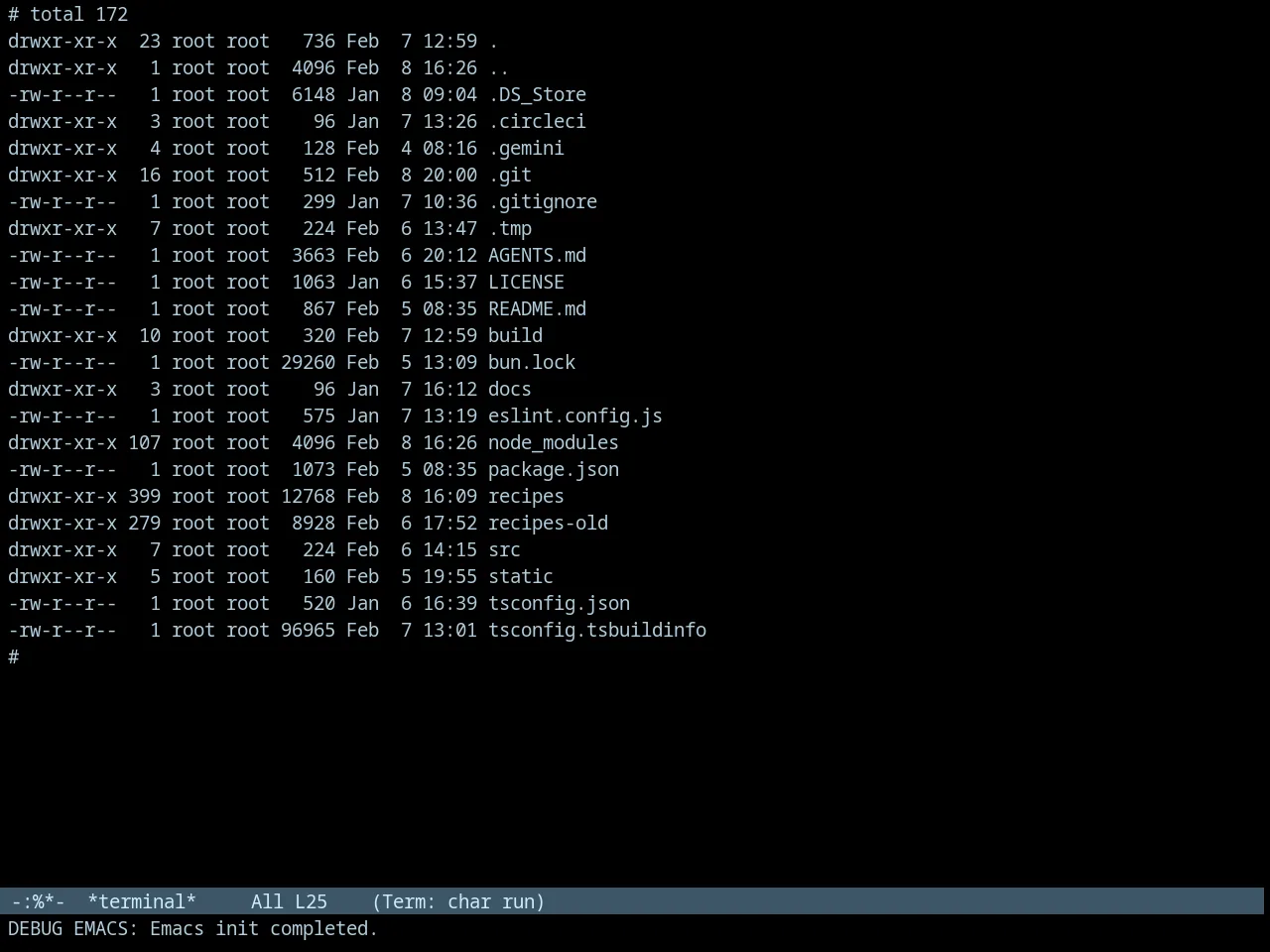
Task: Click the All L25 position indicator
Action: [x=289, y=901]
